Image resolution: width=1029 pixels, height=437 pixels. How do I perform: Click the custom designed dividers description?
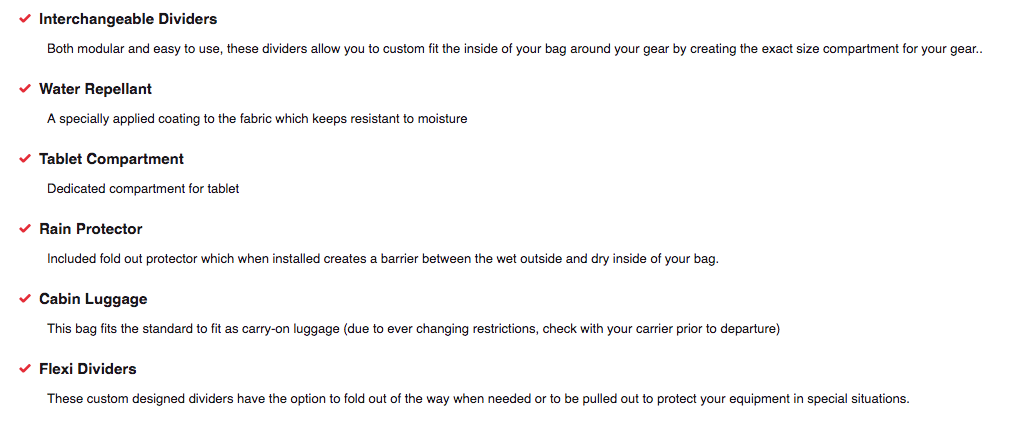(x=478, y=399)
